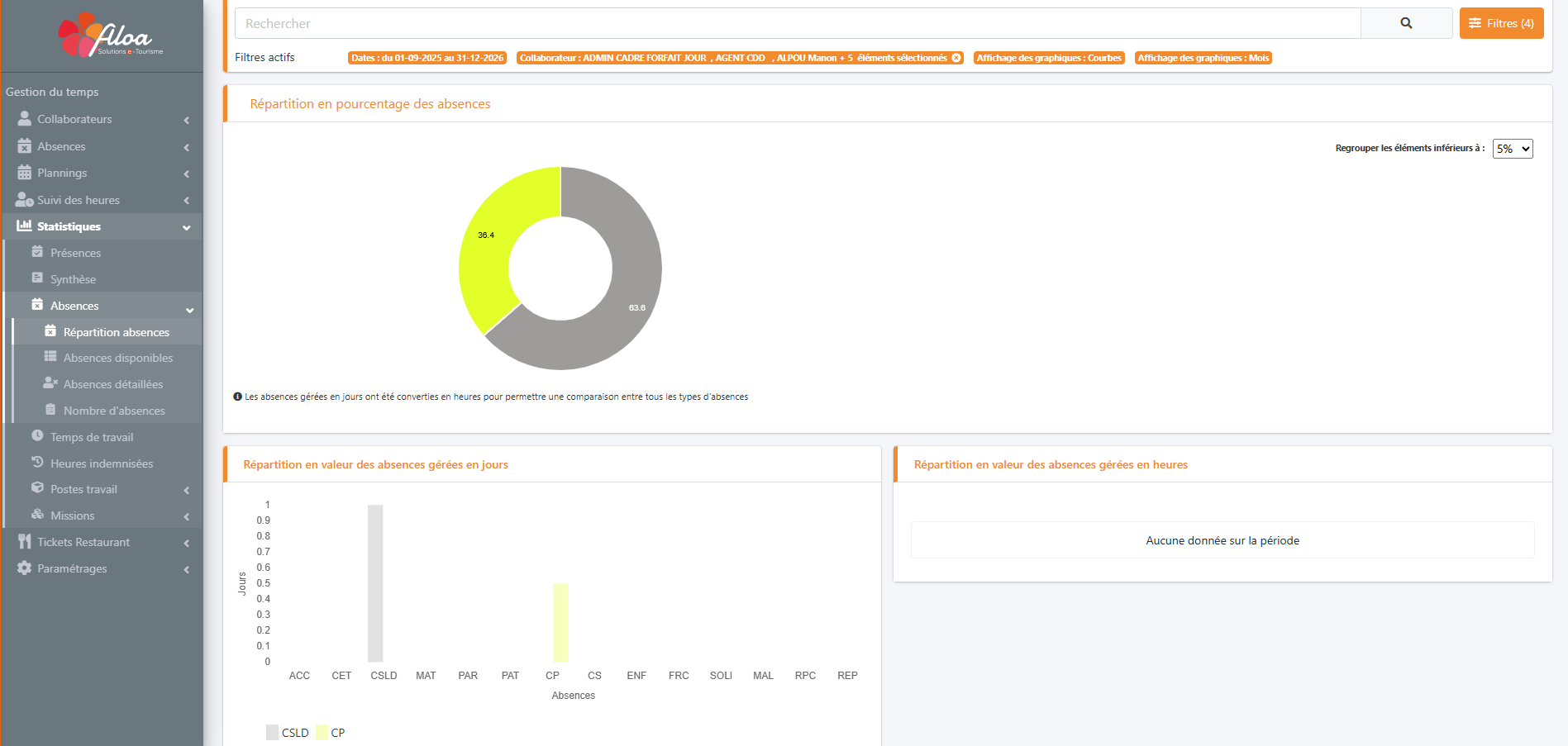Click the Suivi des heures user-clock icon
This screenshot has height=746, width=1568.
25,200
